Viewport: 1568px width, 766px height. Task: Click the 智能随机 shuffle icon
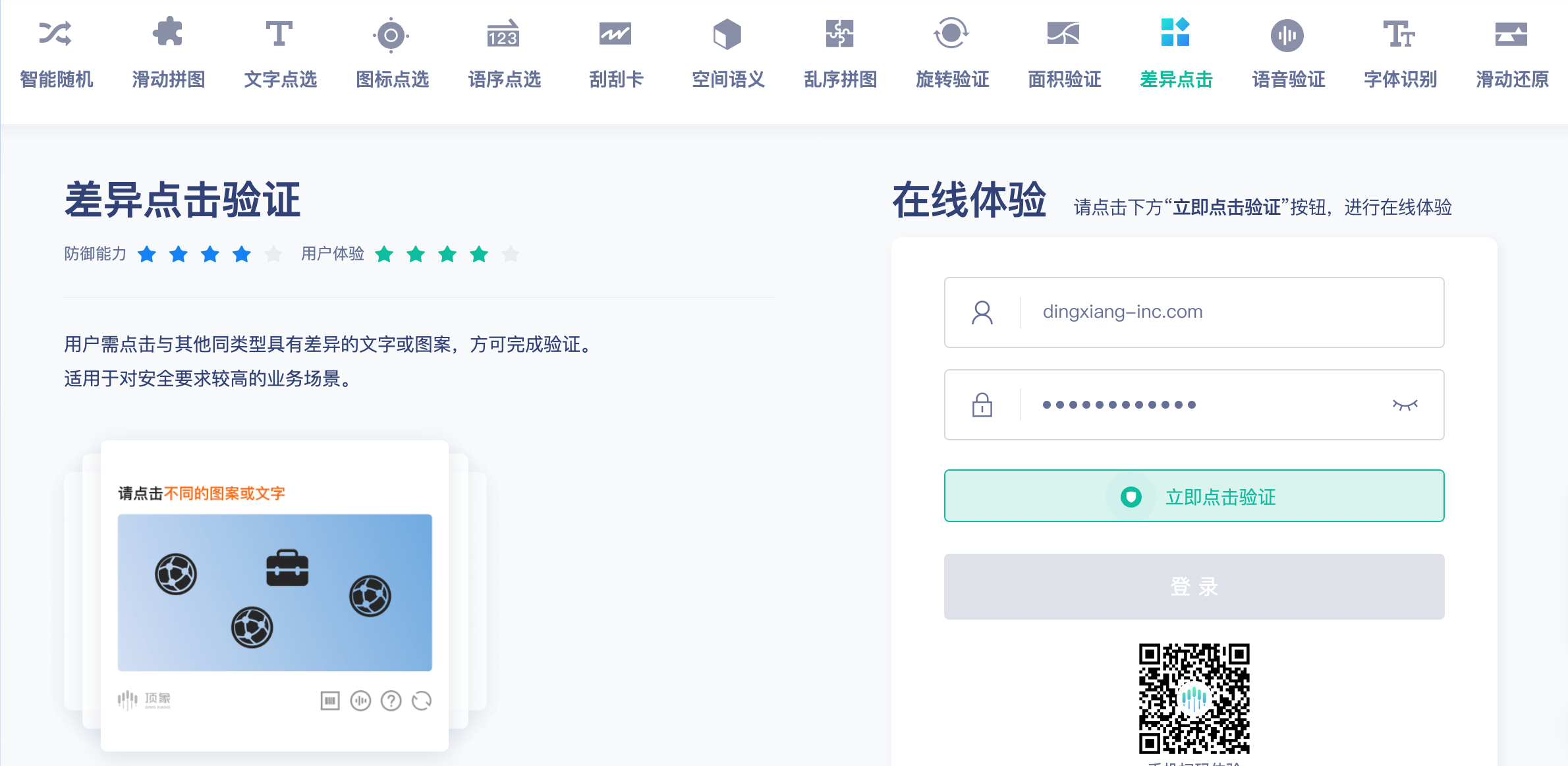click(56, 34)
